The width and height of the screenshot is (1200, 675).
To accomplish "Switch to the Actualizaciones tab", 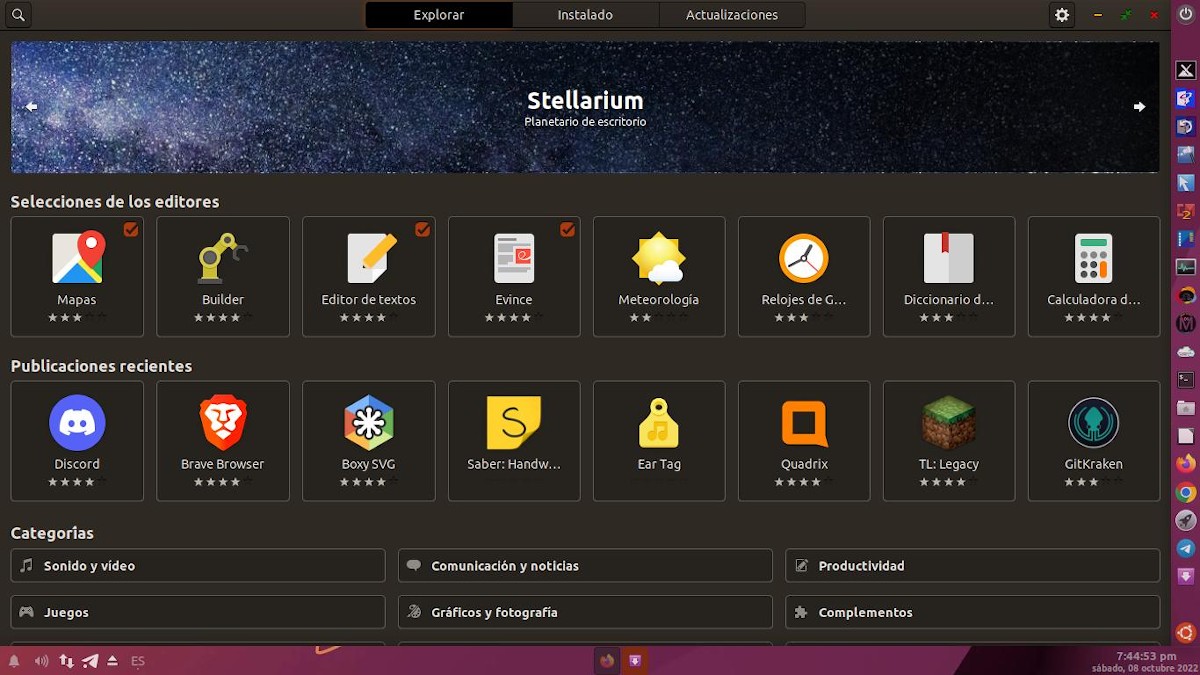I will (732, 15).
